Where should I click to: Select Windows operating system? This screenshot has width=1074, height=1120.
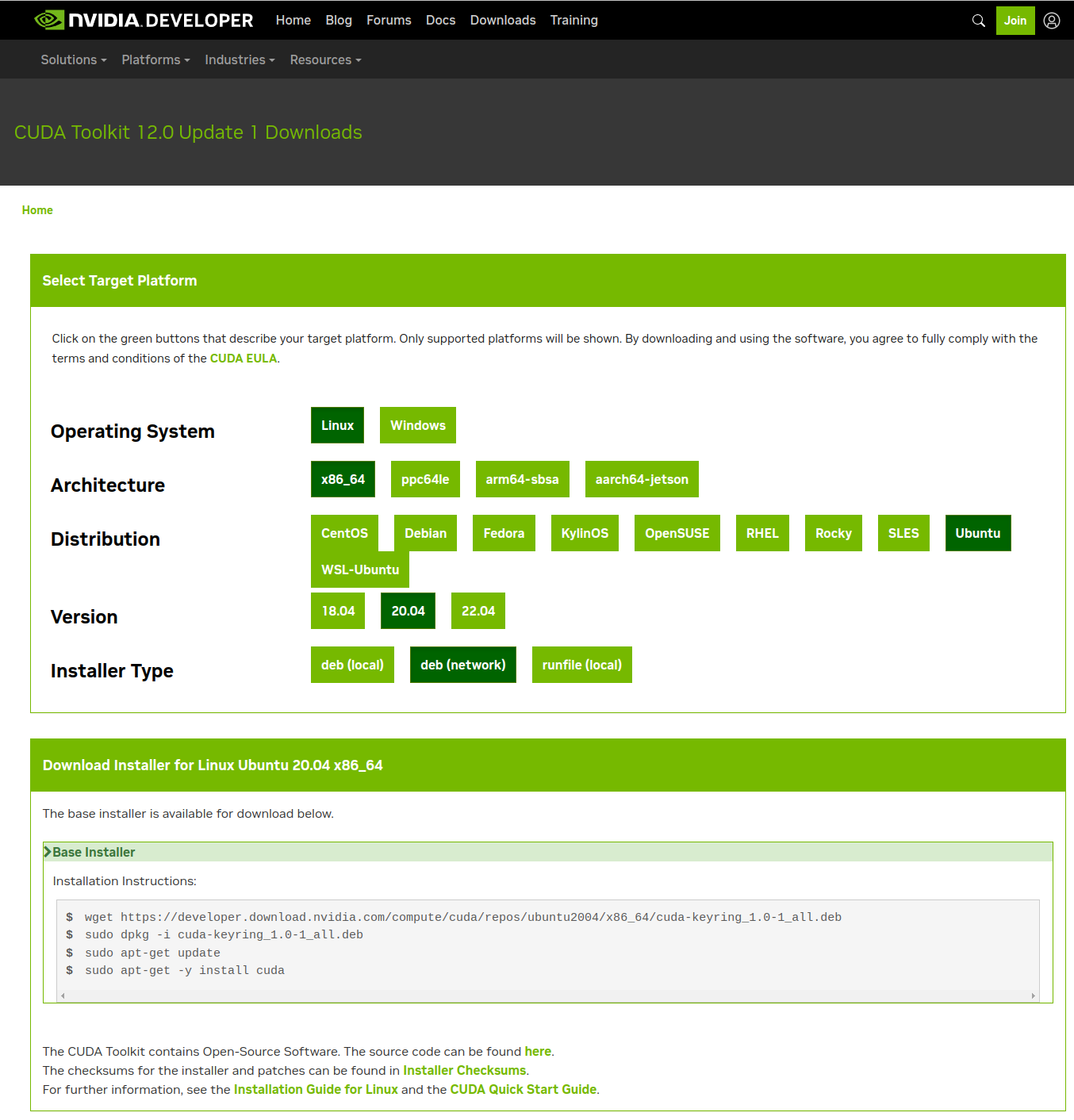pyautogui.click(x=418, y=425)
